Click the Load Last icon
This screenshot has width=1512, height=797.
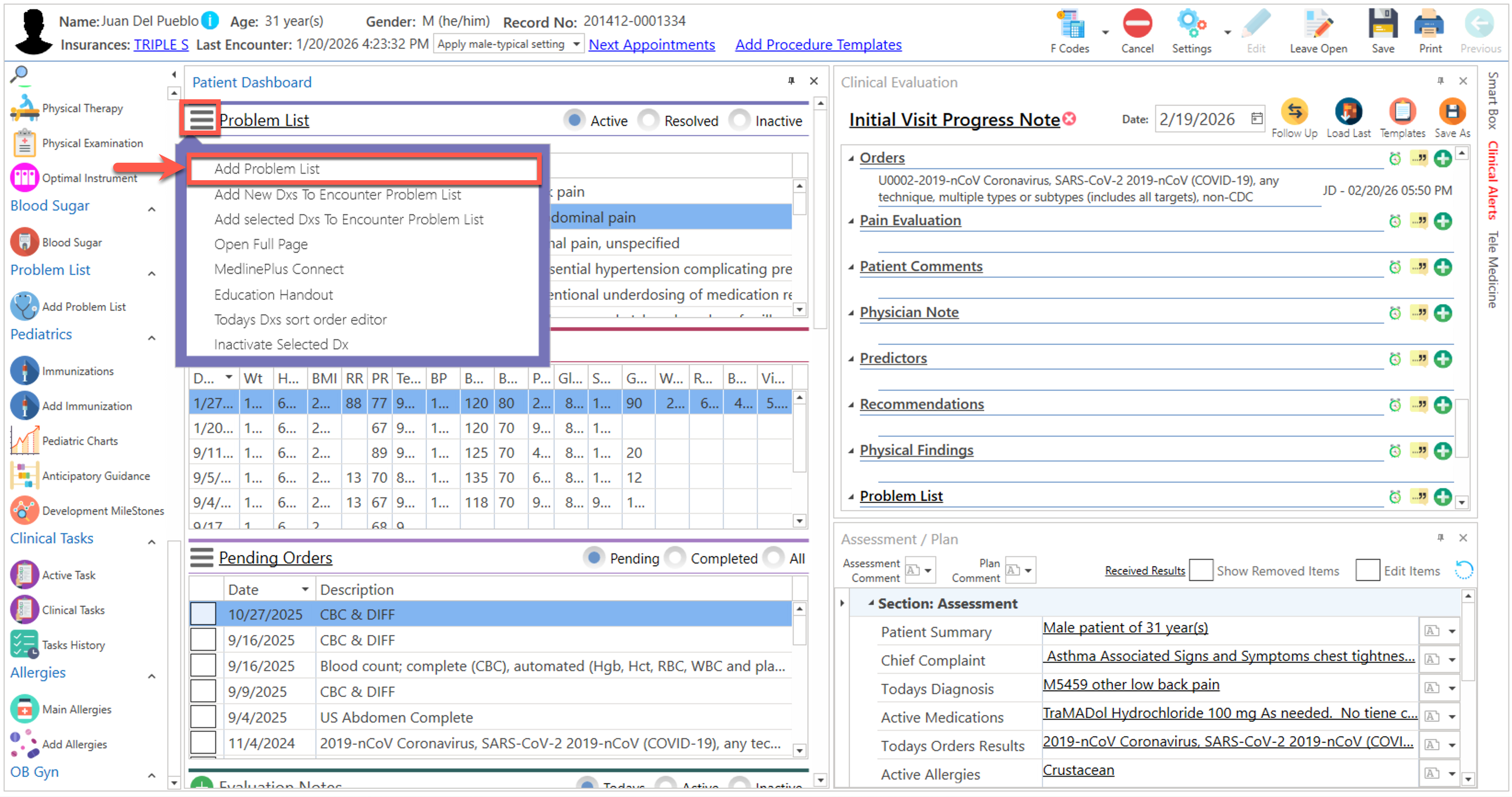pos(1348,111)
